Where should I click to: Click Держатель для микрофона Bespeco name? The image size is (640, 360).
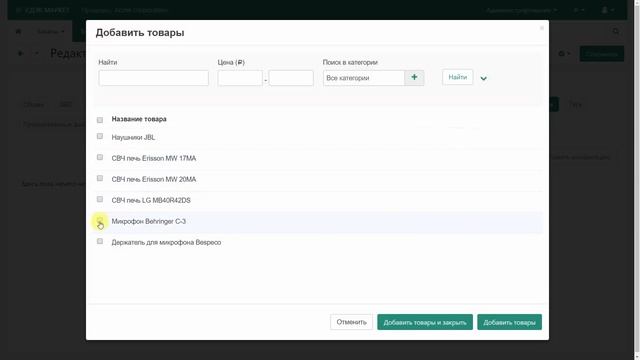pyautogui.click(x=166, y=242)
